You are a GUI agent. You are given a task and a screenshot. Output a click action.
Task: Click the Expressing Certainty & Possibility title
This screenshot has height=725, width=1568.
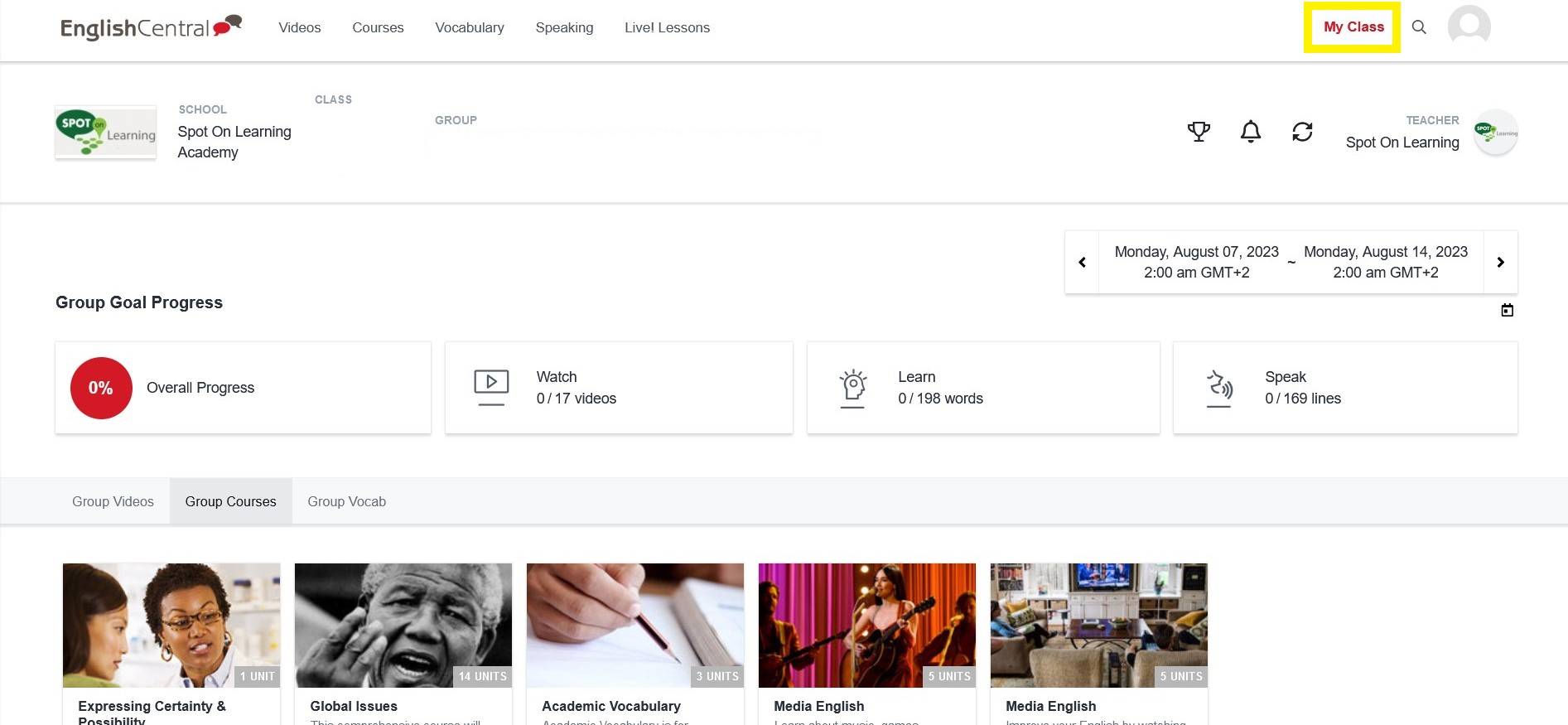[x=152, y=713]
